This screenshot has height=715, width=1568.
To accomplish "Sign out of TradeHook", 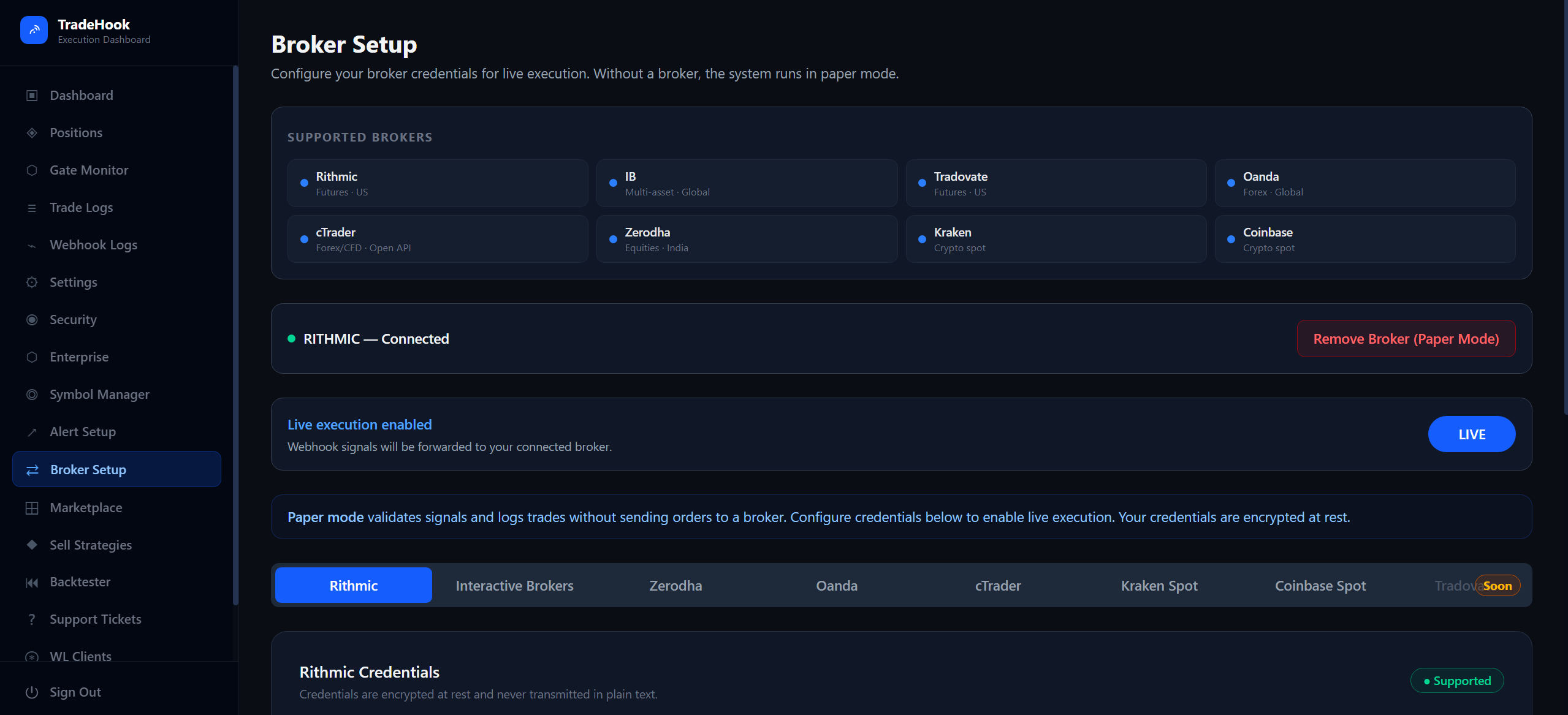I will (116, 692).
